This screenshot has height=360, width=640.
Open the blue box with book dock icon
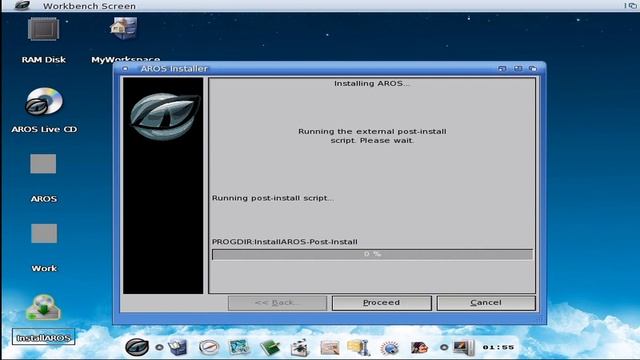178,347
